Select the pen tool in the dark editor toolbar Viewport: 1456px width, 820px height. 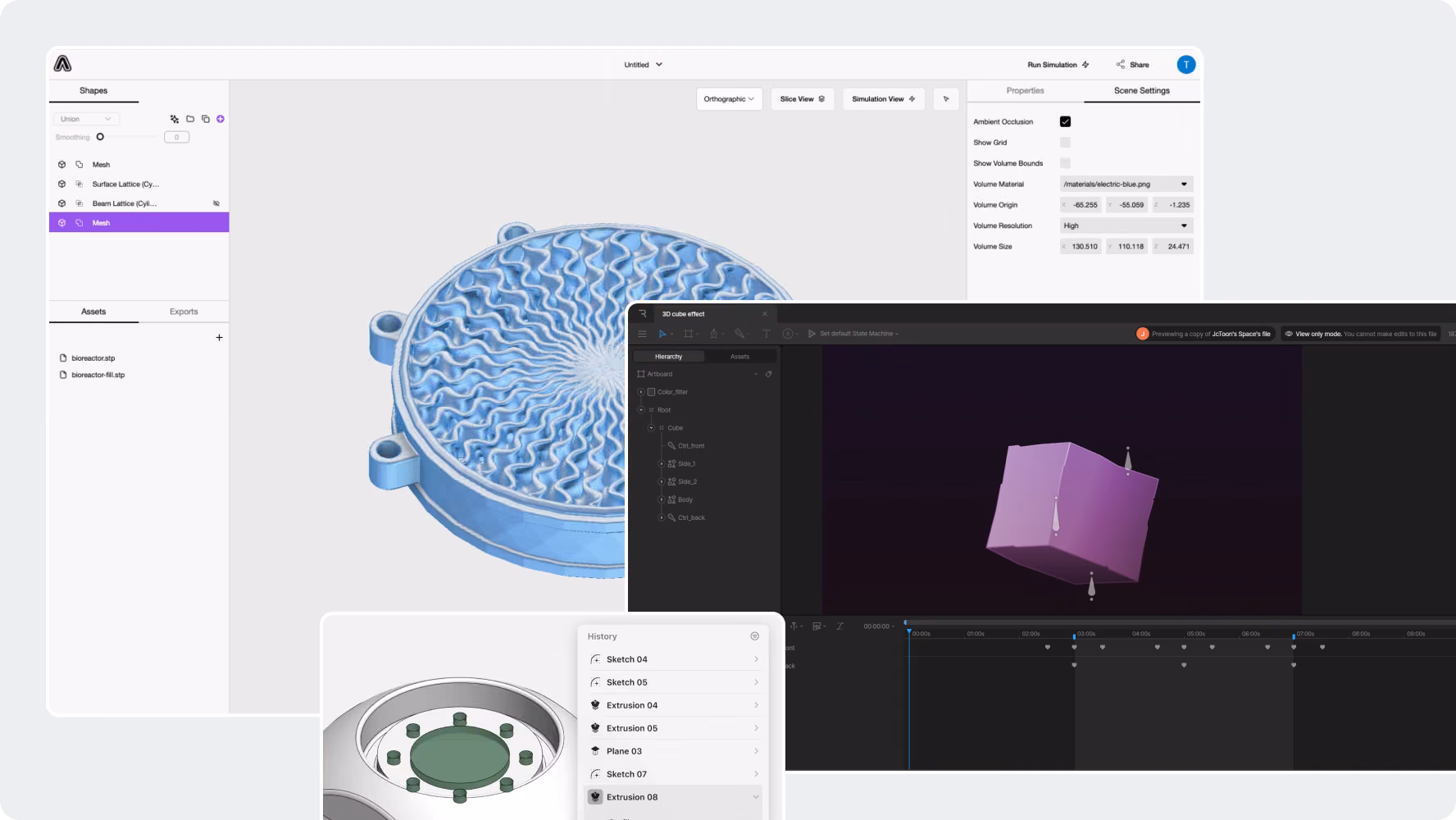pos(714,334)
